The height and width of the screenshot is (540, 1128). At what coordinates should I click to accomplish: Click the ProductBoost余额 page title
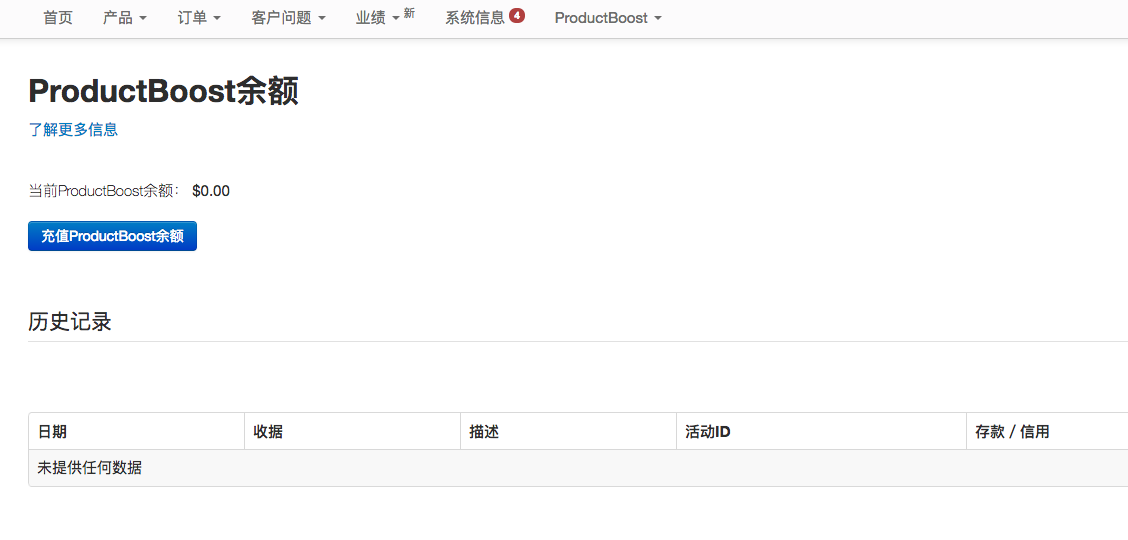coord(163,92)
